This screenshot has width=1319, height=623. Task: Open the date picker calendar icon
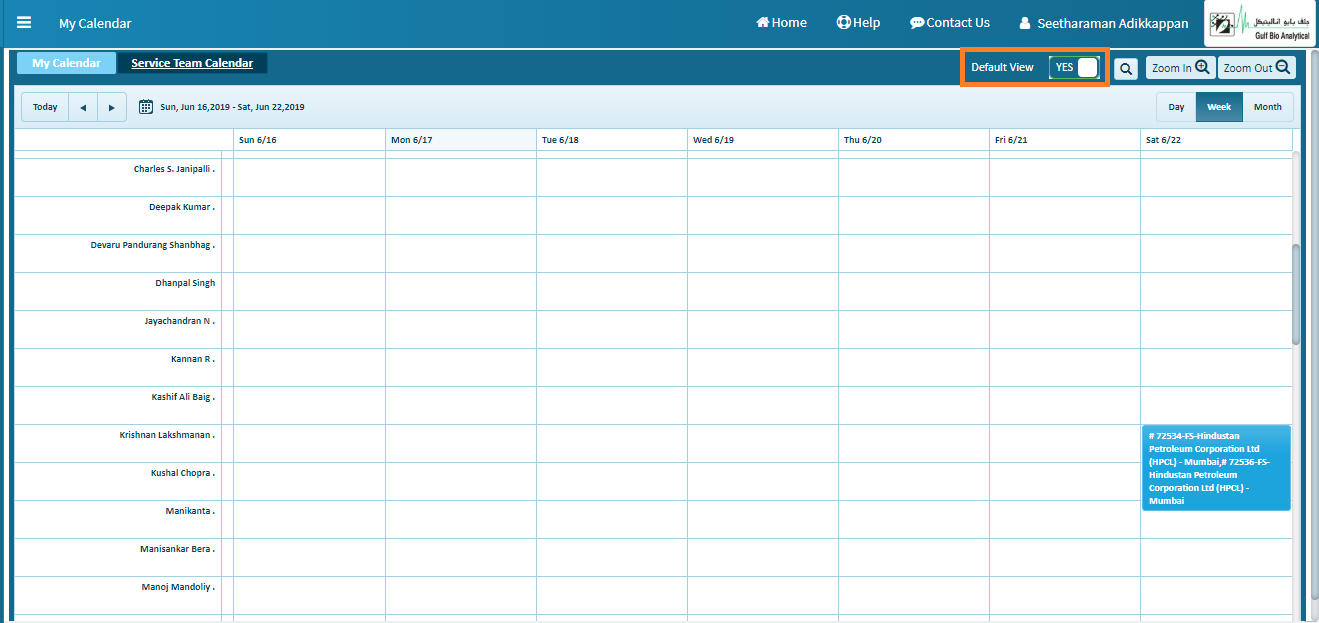pyautogui.click(x=146, y=107)
